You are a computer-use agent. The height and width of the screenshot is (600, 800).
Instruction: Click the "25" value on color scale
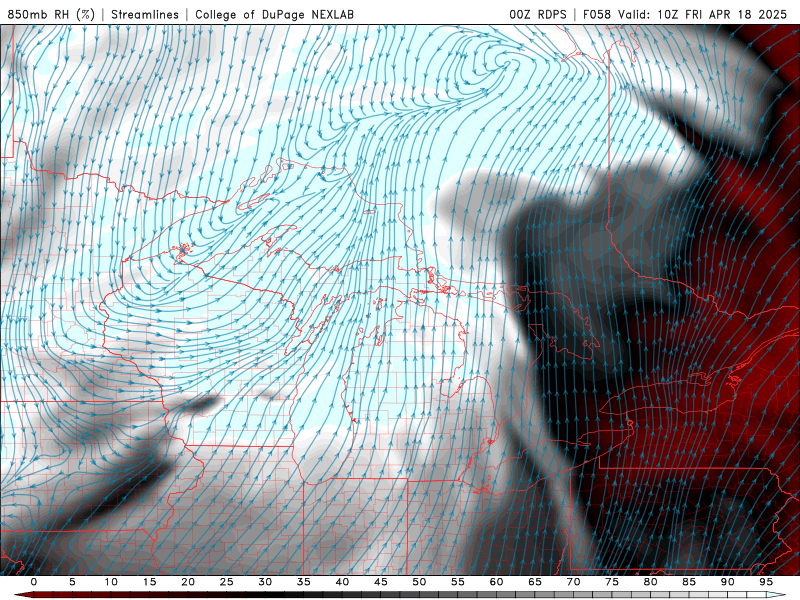coord(227,582)
